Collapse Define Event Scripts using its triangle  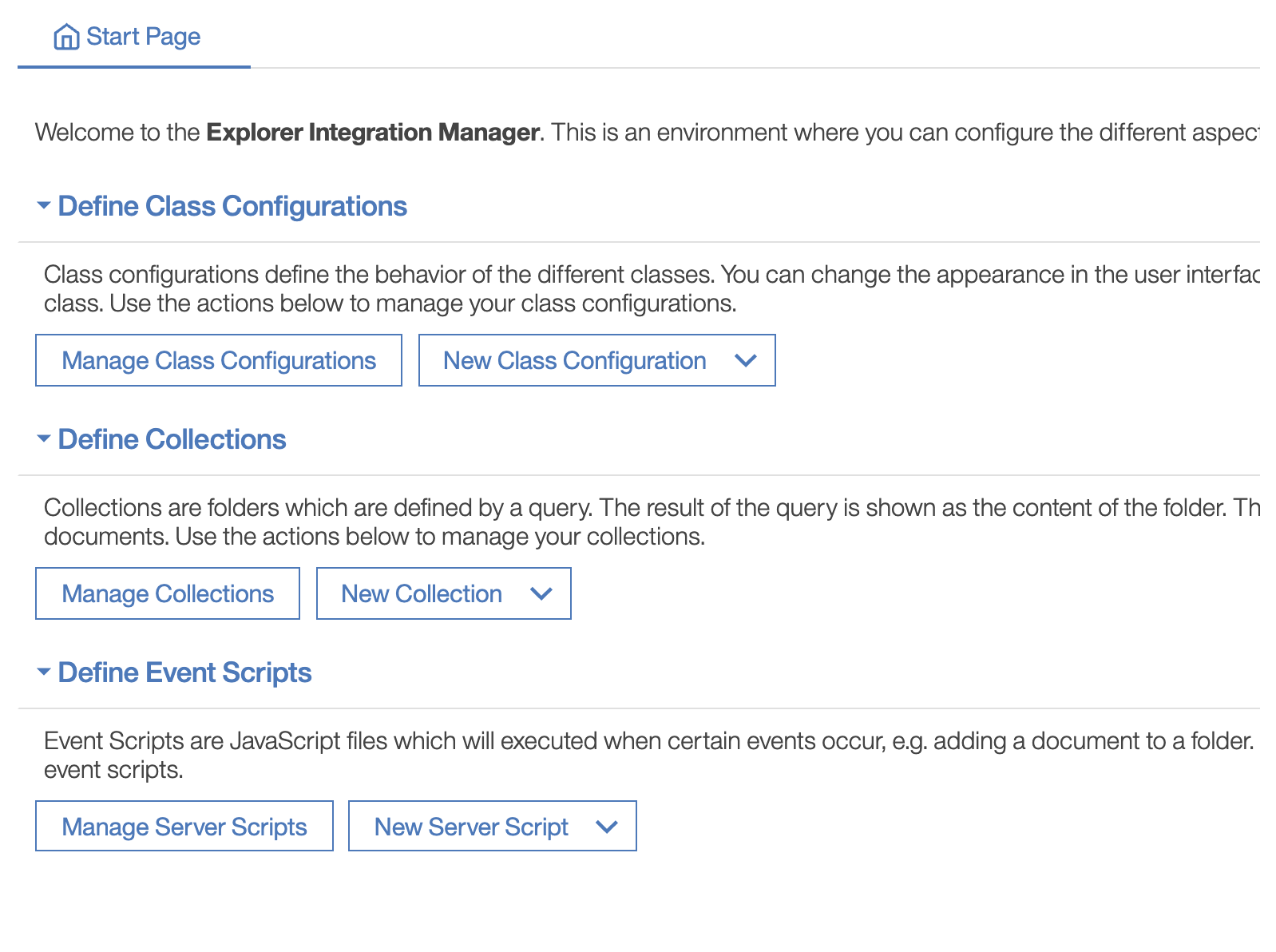[44, 672]
